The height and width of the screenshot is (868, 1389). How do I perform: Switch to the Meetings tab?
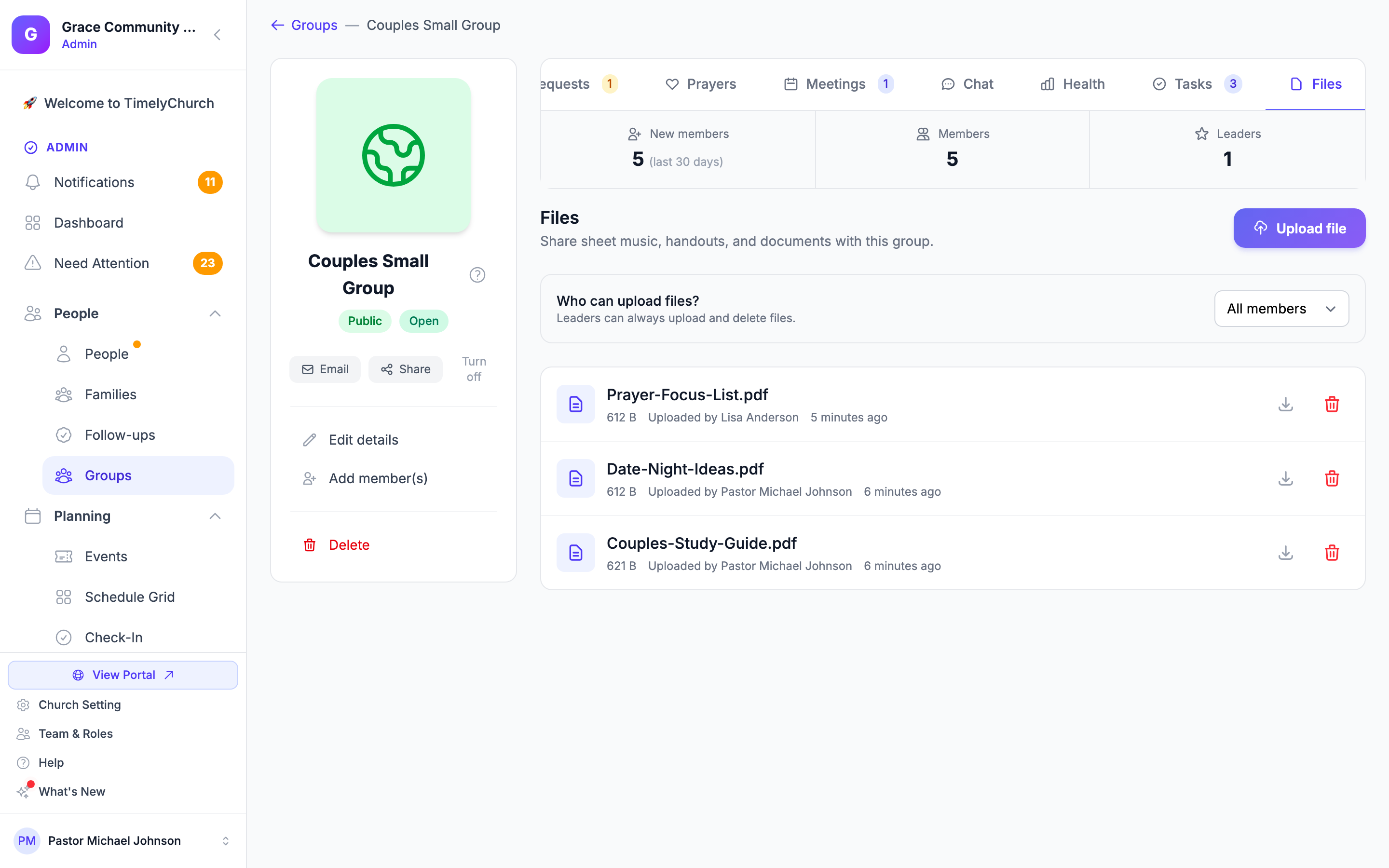pos(839,84)
